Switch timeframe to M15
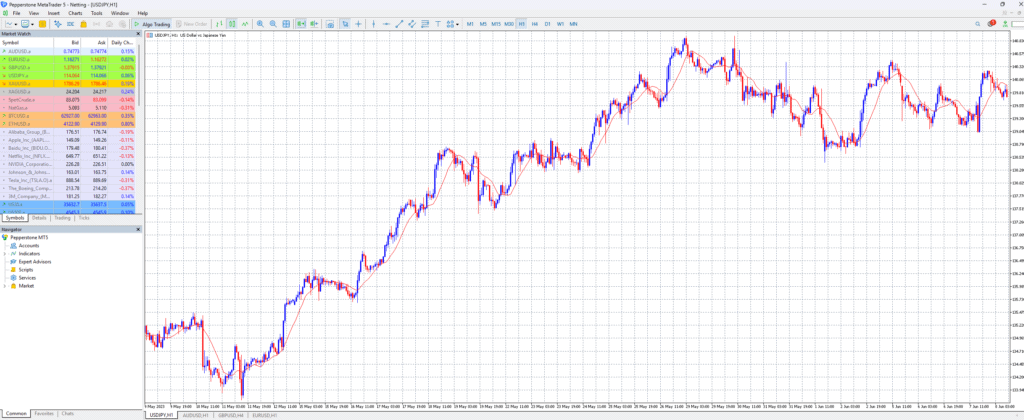 click(x=496, y=24)
